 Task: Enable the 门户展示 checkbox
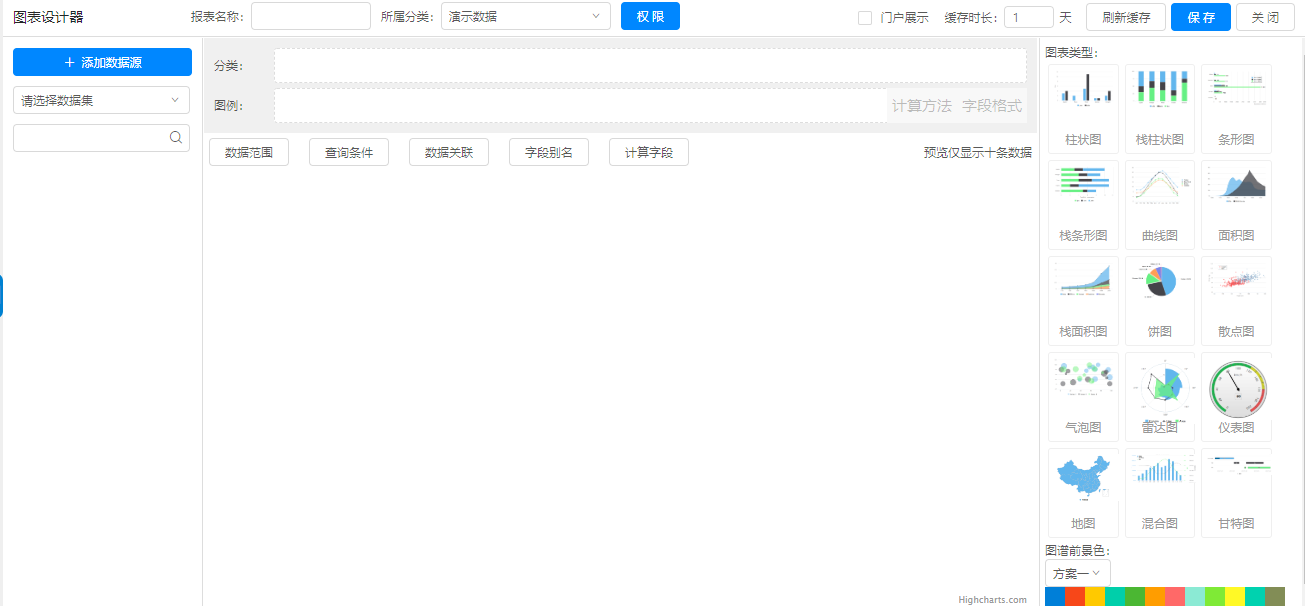(865, 17)
